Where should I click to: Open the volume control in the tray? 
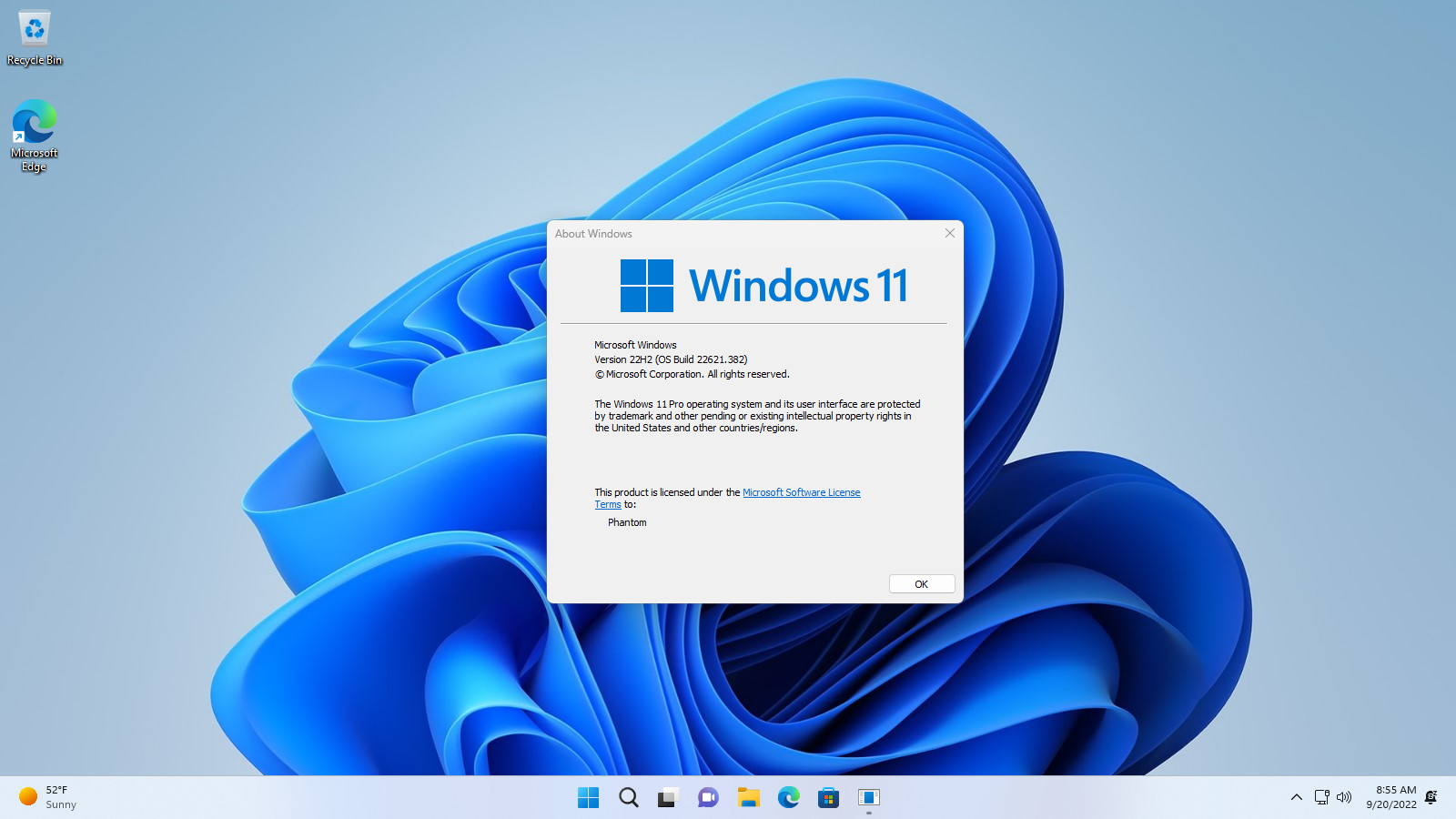(x=1344, y=797)
